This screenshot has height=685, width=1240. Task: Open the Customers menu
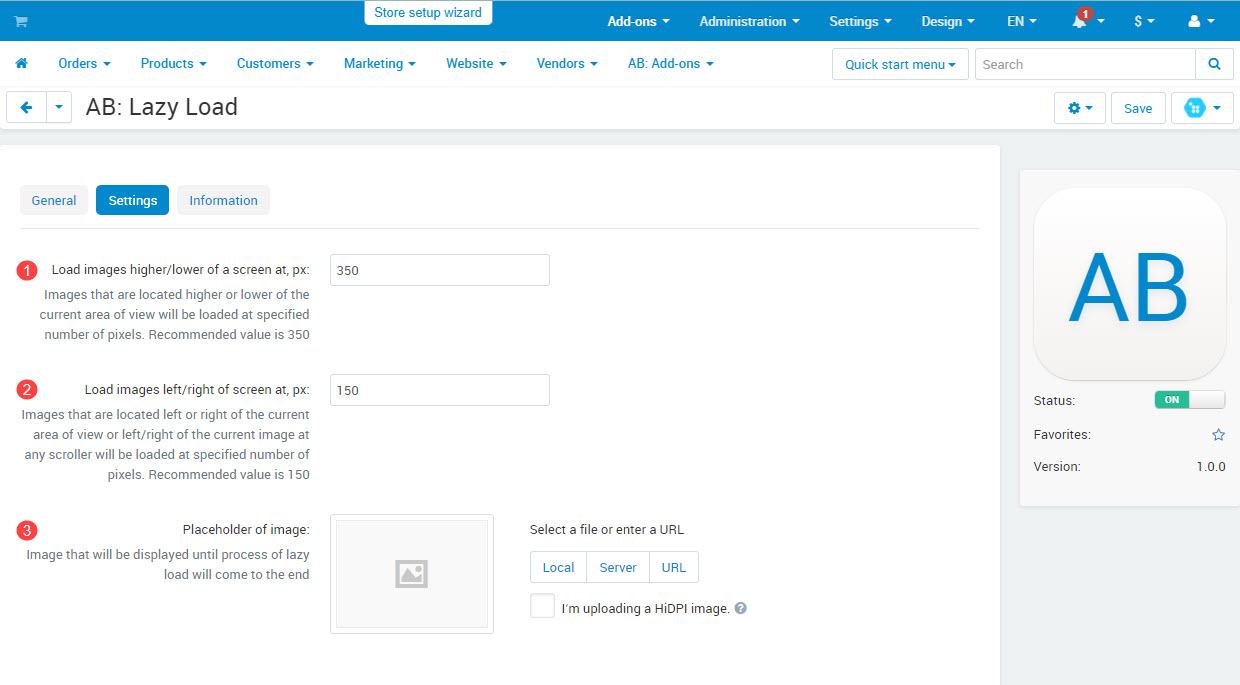click(x=275, y=63)
